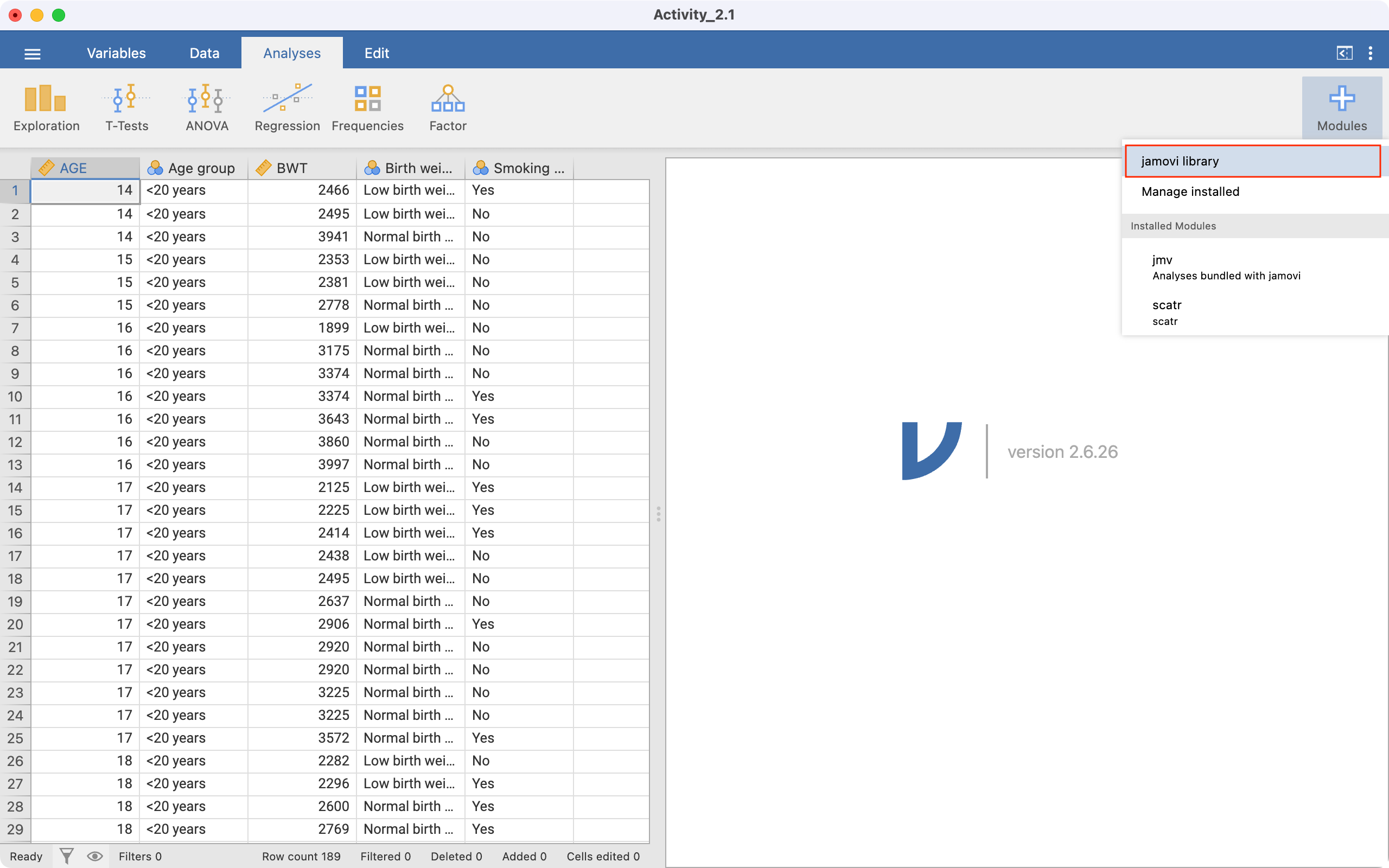Select the jmv installed module entry
1389x868 pixels.
(x=1226, y=267)
